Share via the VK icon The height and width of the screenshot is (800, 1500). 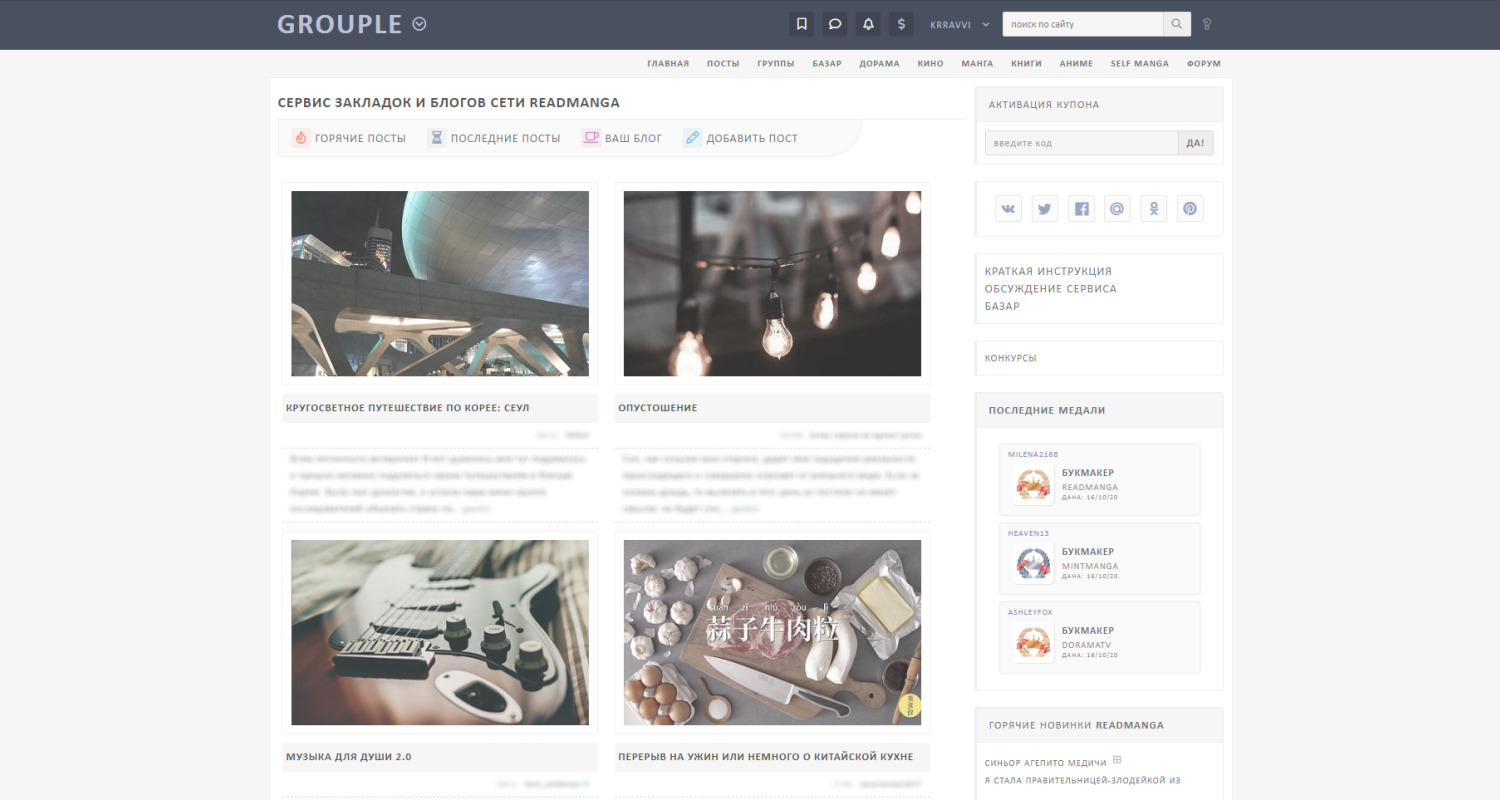[1008, 208]
